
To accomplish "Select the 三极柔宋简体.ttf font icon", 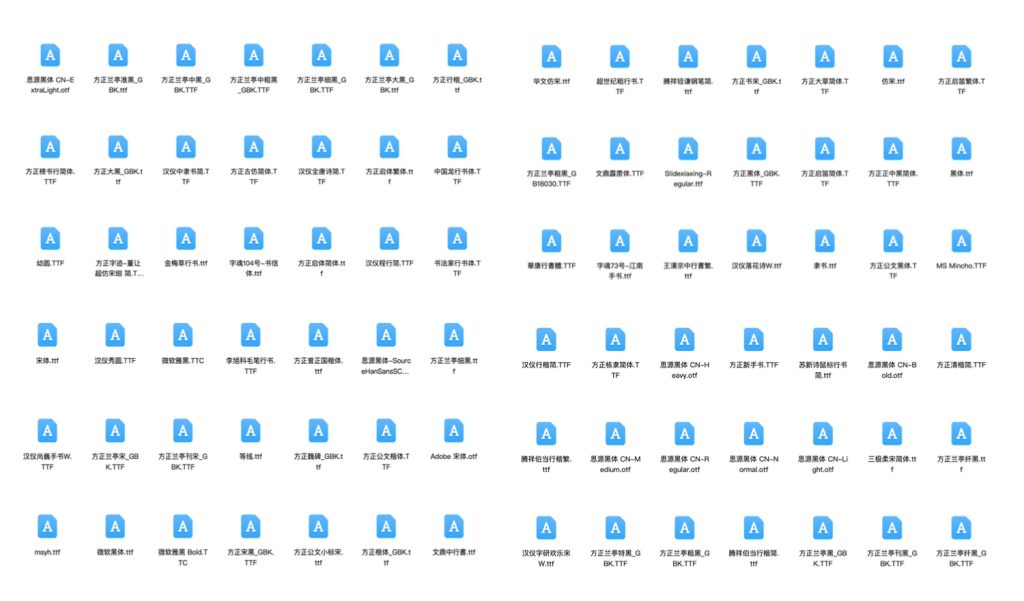I will click(892, 434).
